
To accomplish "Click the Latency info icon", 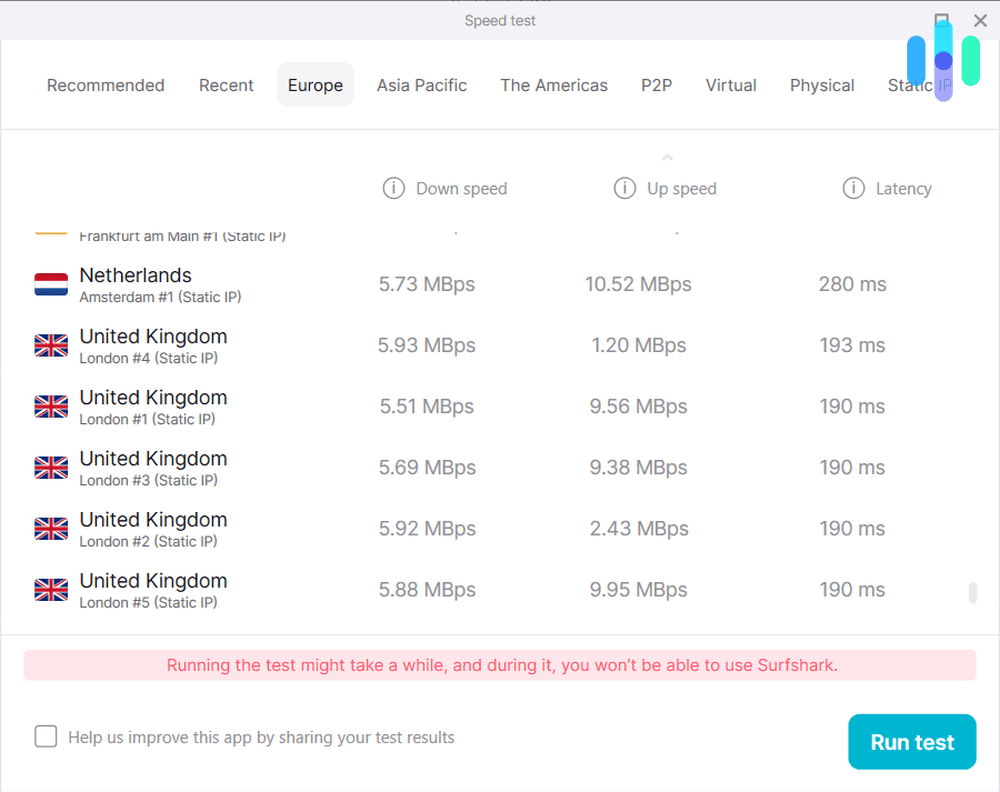I will point(853,188).
